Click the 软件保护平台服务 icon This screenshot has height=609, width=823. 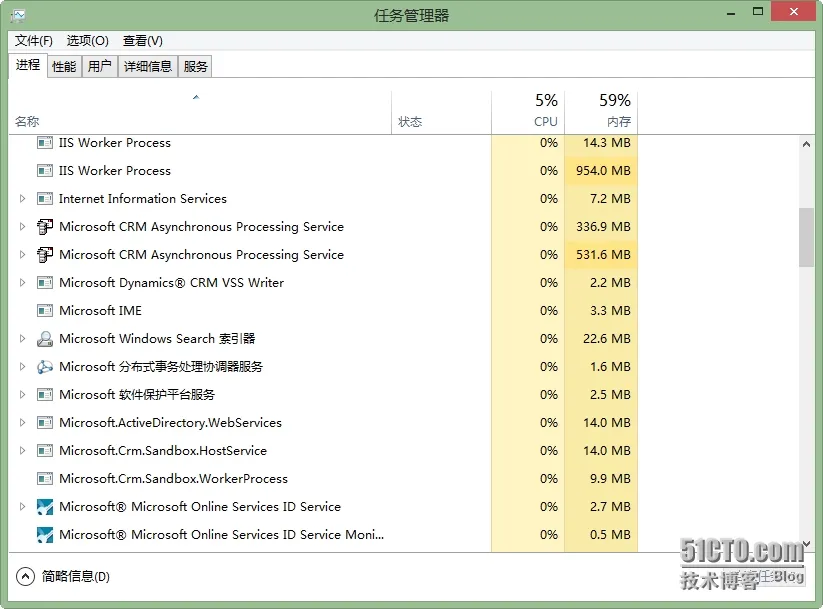(x=45, y=394)
